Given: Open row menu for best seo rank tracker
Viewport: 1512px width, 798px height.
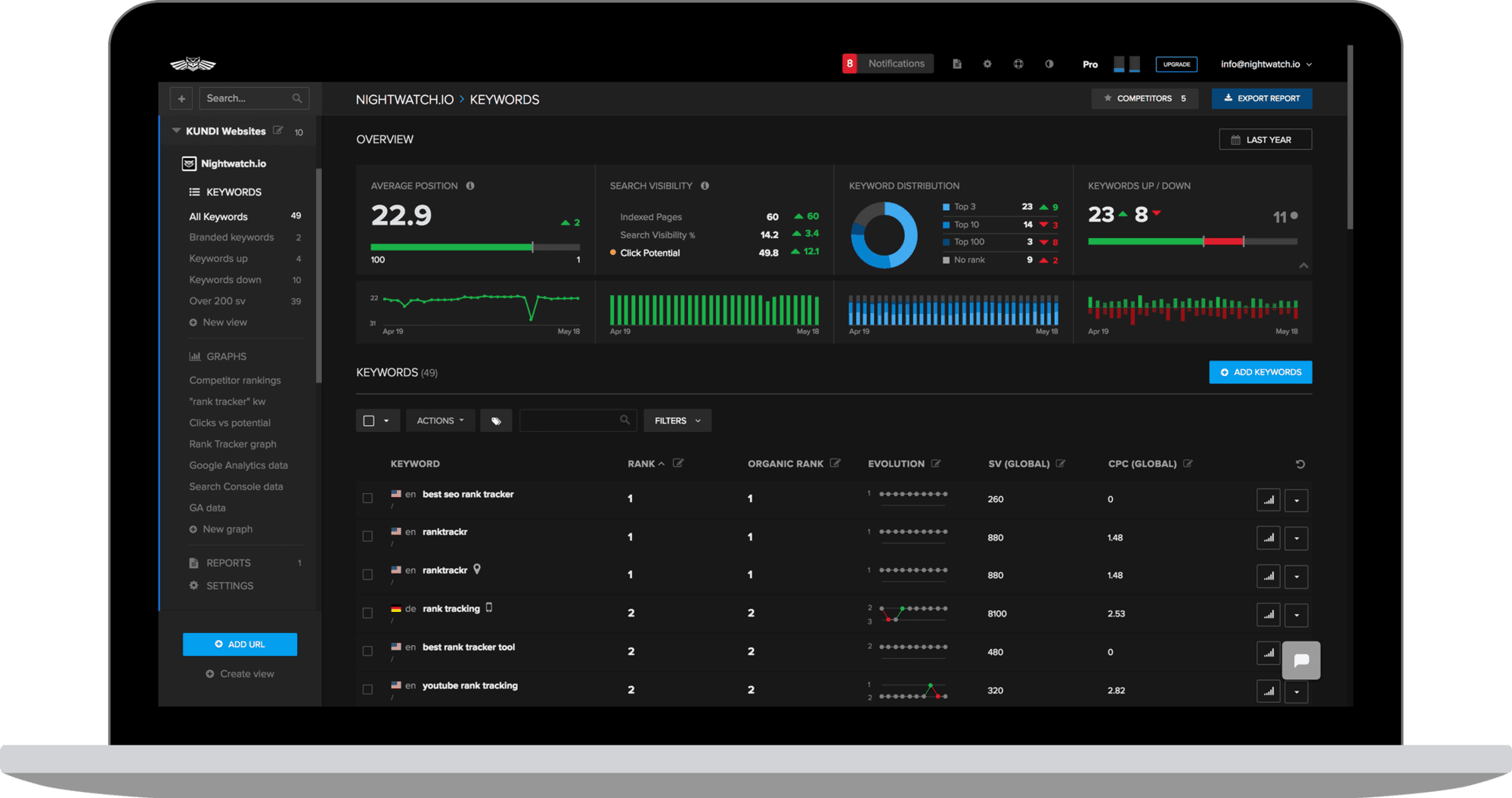Looking at the screenshot, I should 1297,500.
